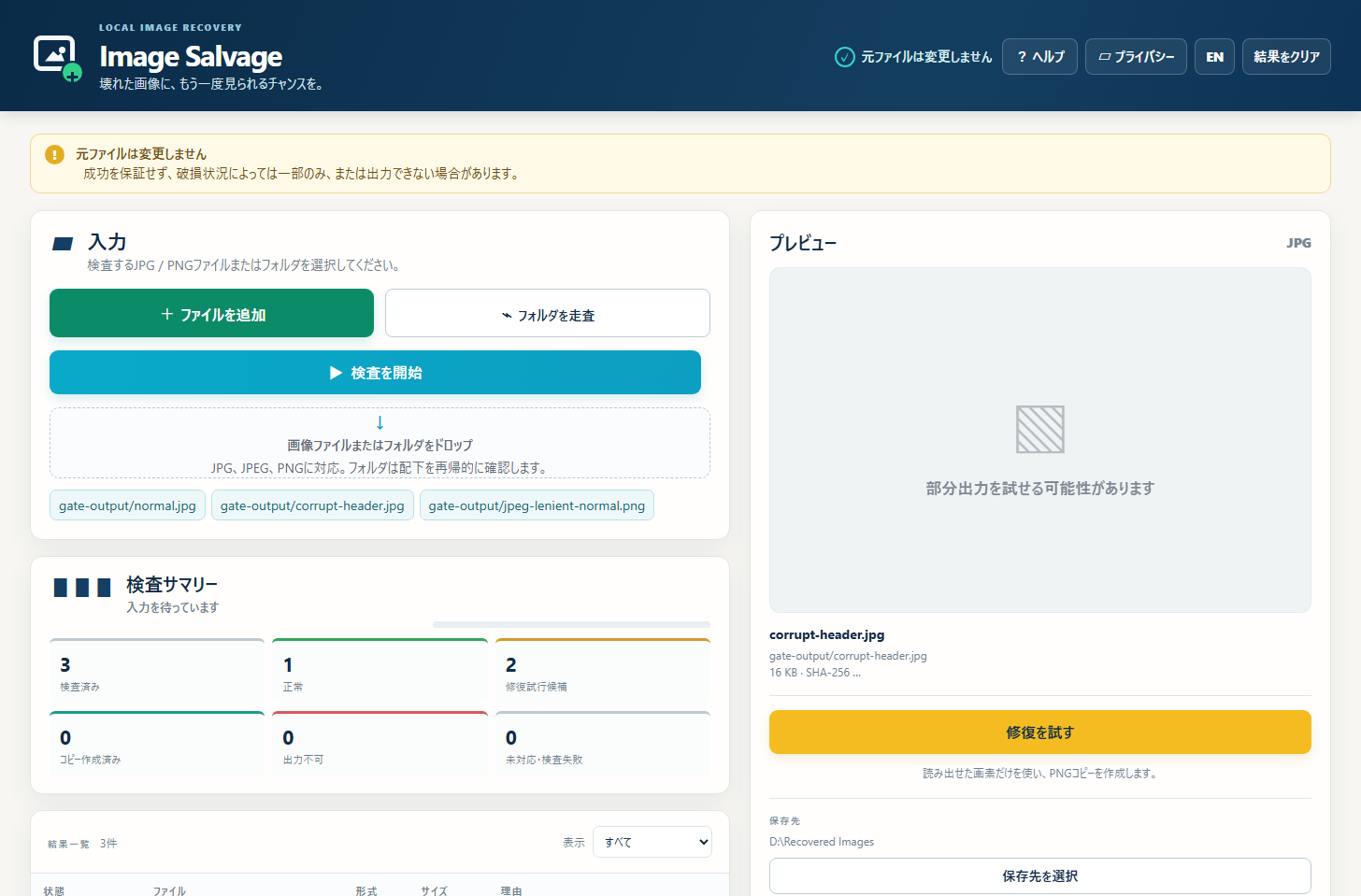Click the ファイル column header
This screenshot has width=1361, height=896.
(169, 890)
